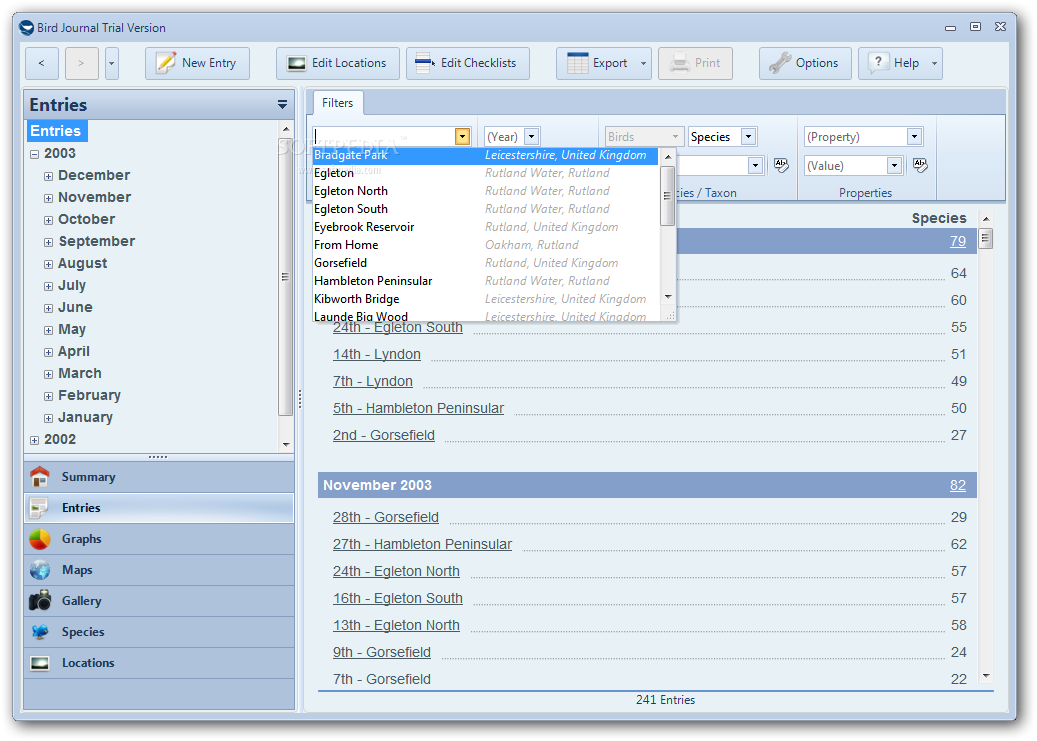Open the Export dropdown arrow
This screenshot has height=741, width=1037.
point(643,64)
